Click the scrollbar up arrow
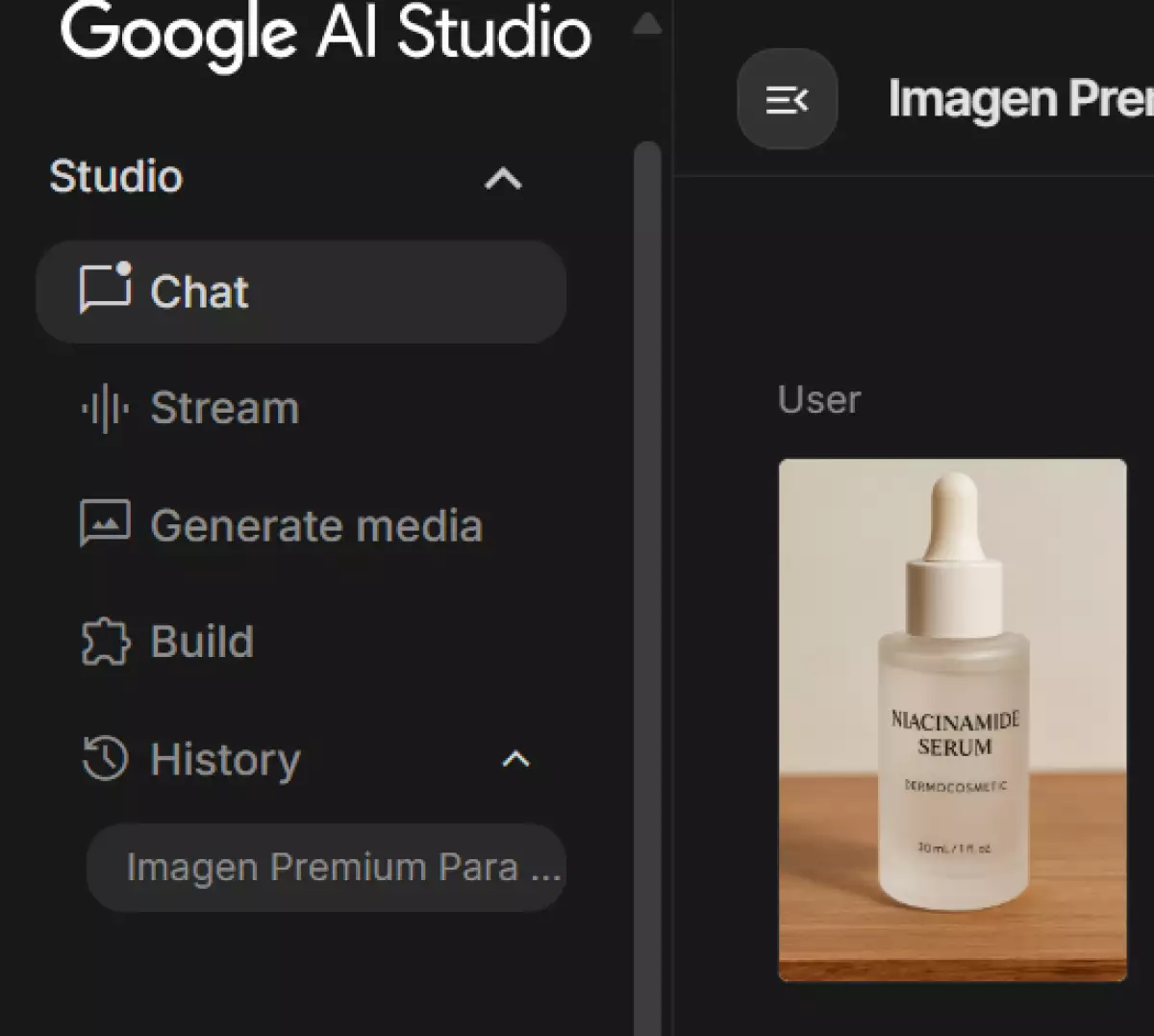The height and width of the screenshot is (1036, 1154). coord(647,23)
